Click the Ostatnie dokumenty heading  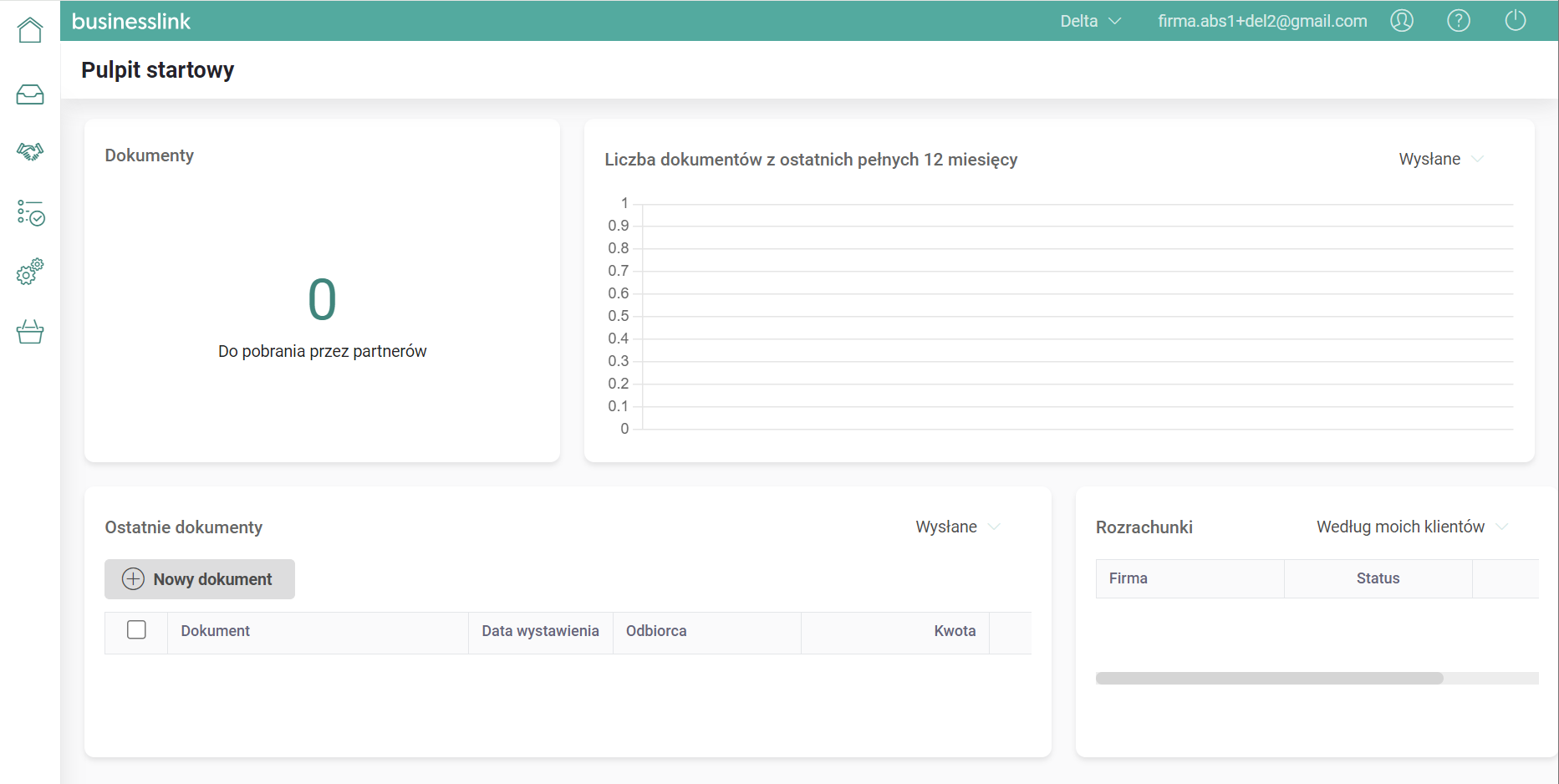coord(184,527)
